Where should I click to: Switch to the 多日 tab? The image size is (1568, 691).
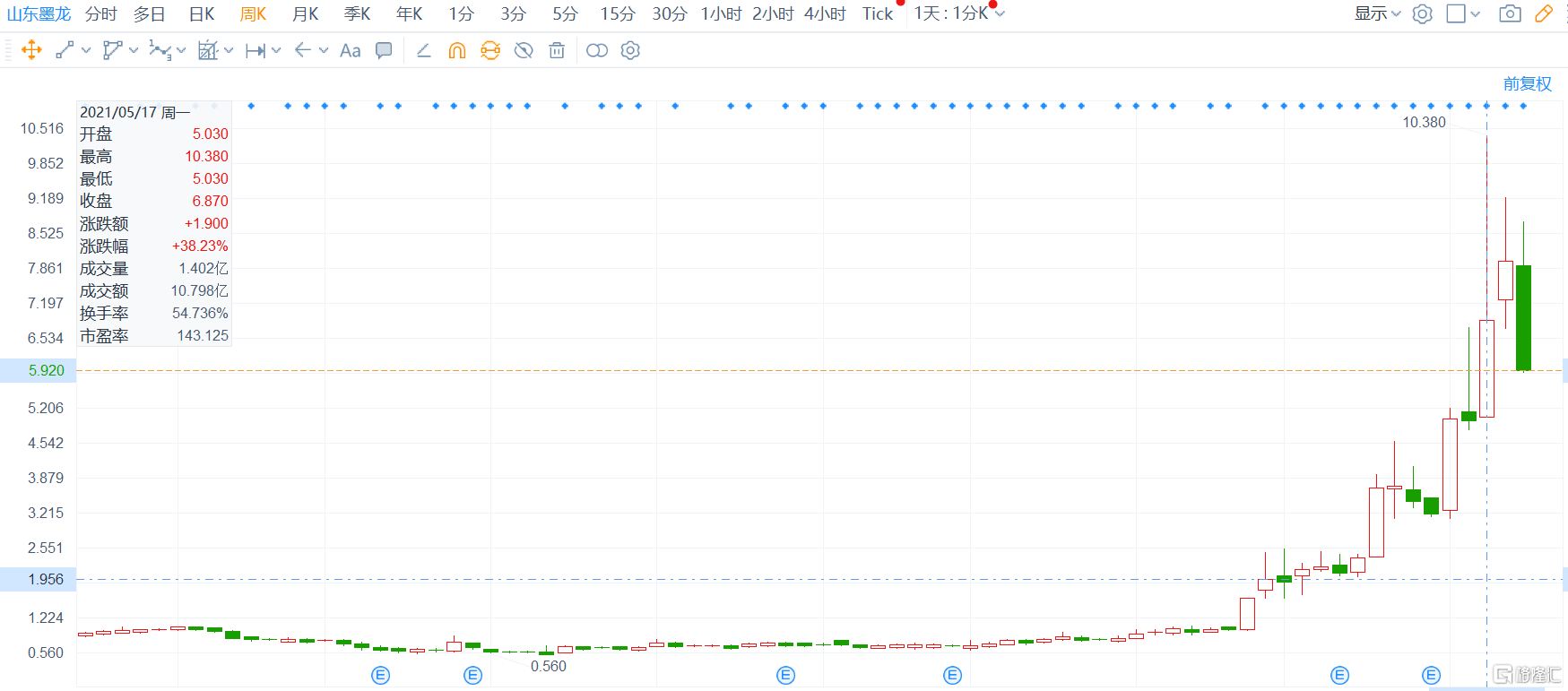[150, 13]
